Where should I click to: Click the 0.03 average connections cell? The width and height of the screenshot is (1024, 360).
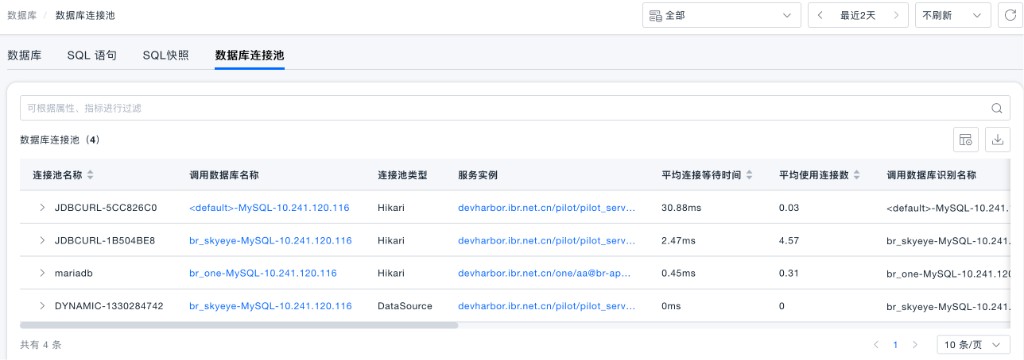tap(788, 208)
